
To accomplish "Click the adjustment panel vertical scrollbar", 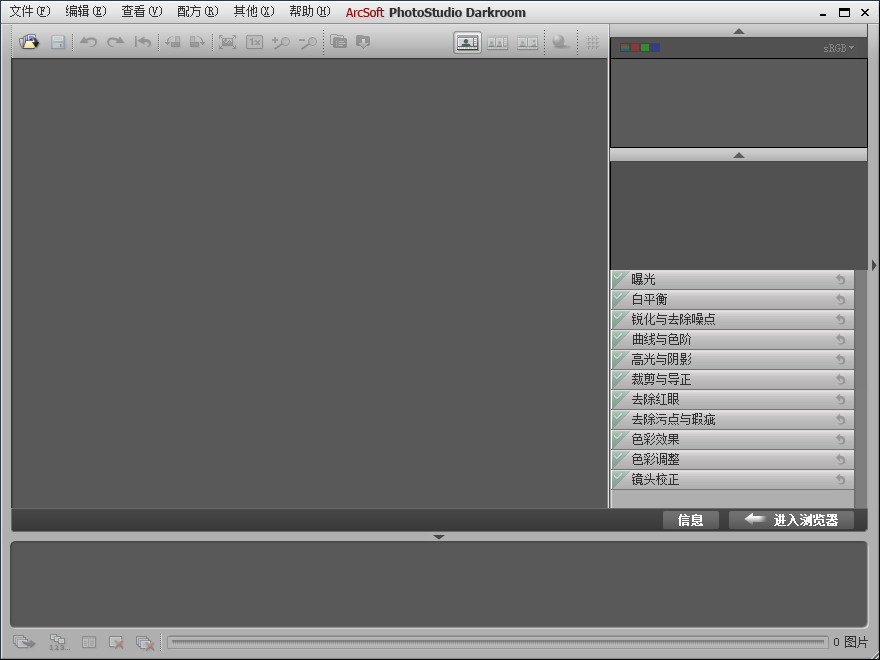I will click(x=861, y=389).
